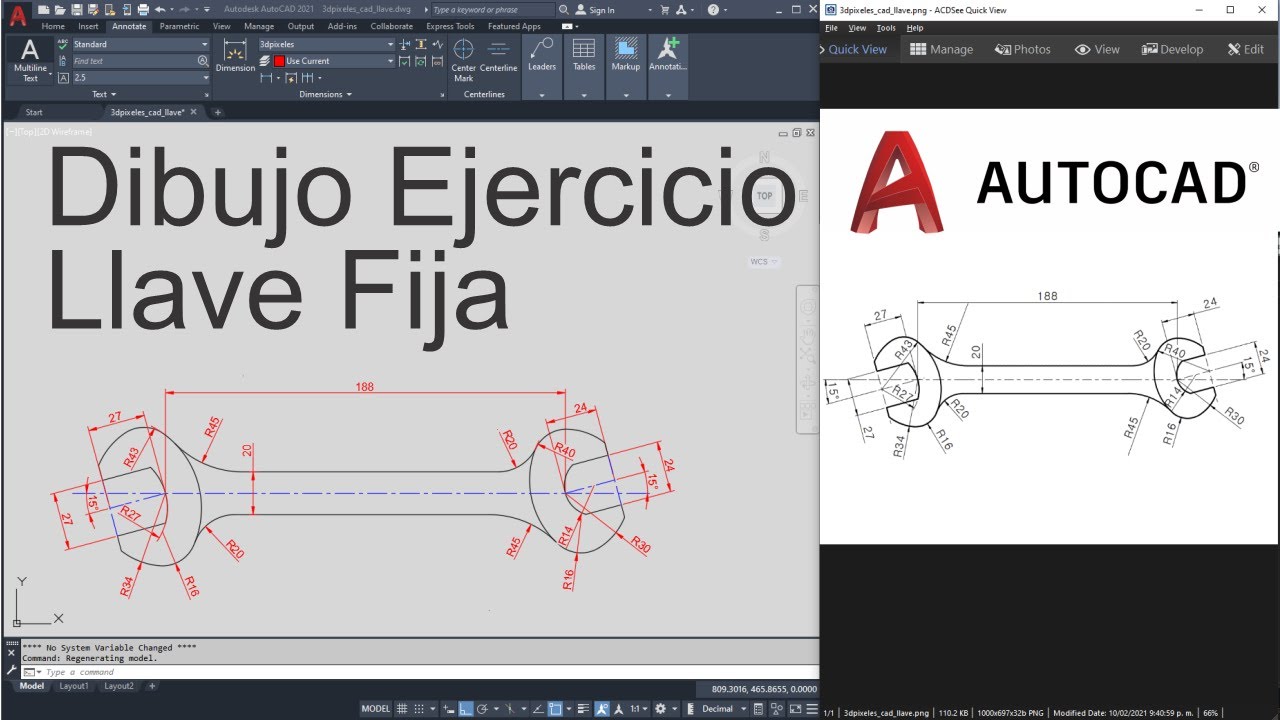Click the Photos mode icon in ACDSee
The height and width of the screenshot is (720, 1280).
1003,49
